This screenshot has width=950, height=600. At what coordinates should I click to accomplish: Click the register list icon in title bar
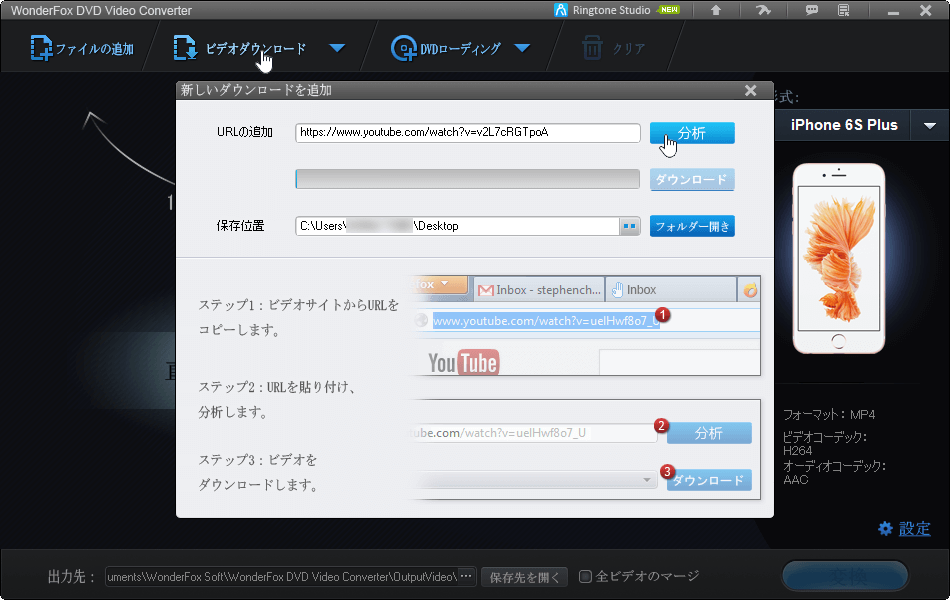tap(843, 10)
